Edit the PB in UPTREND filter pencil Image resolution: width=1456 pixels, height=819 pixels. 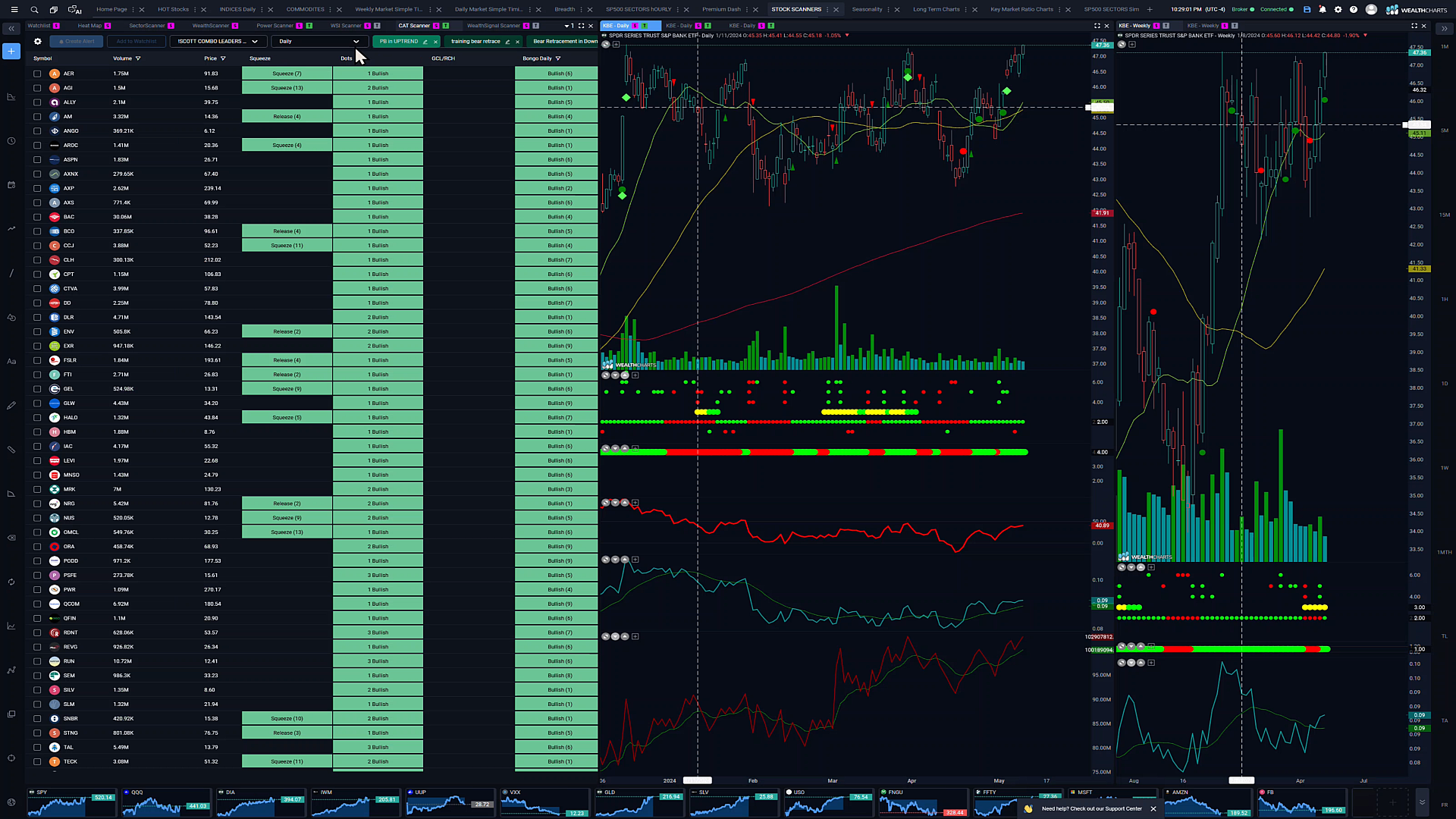pyautogui.click(x=425, y=42)
